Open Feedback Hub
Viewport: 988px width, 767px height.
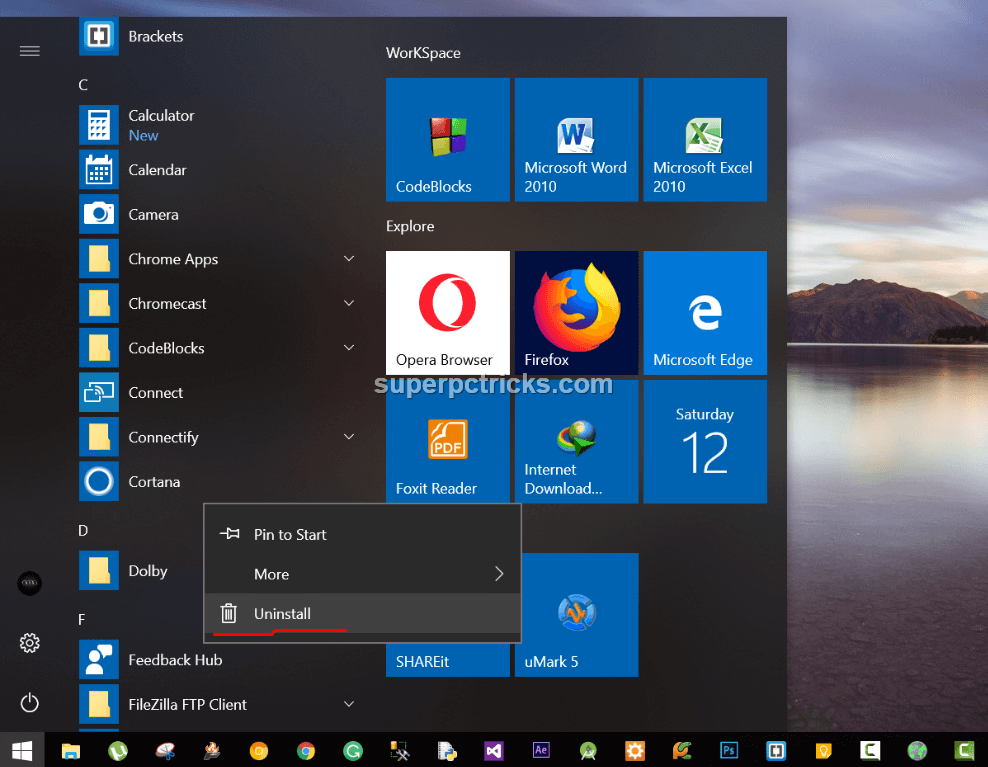pos(217,660)
